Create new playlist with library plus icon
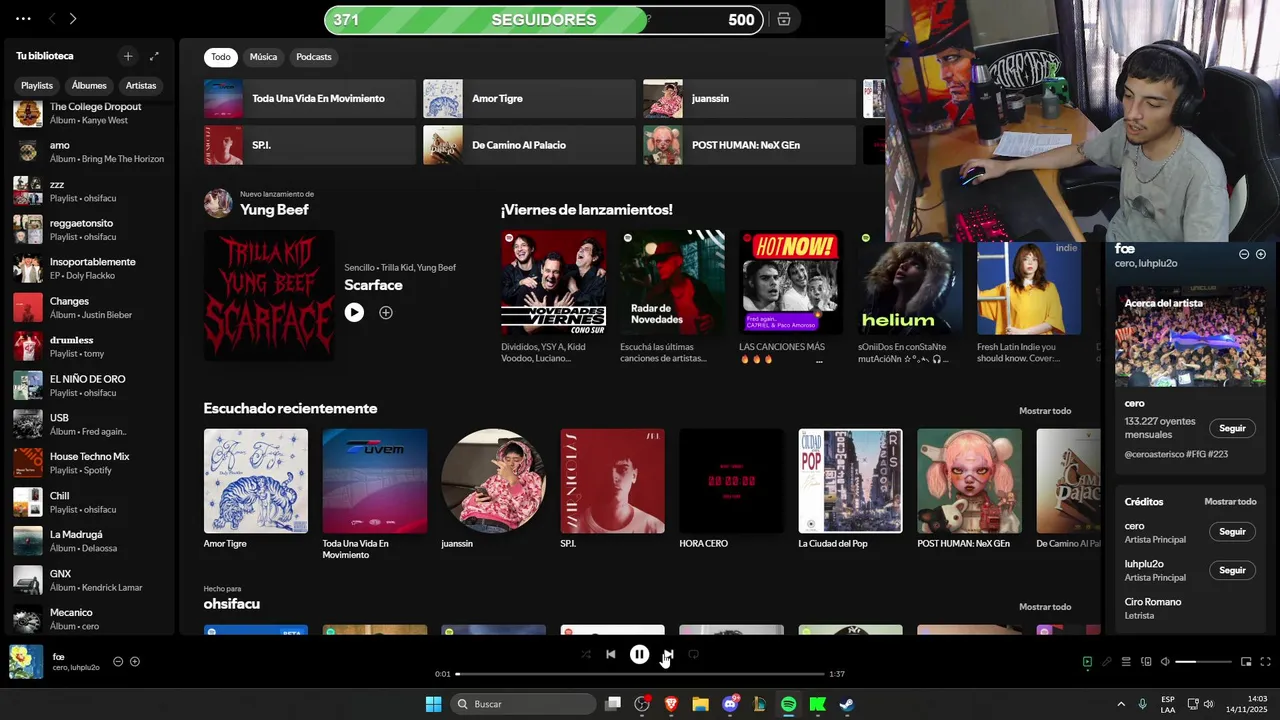The height and width of the screenshot is (720, 1280). tap(127, 56)
